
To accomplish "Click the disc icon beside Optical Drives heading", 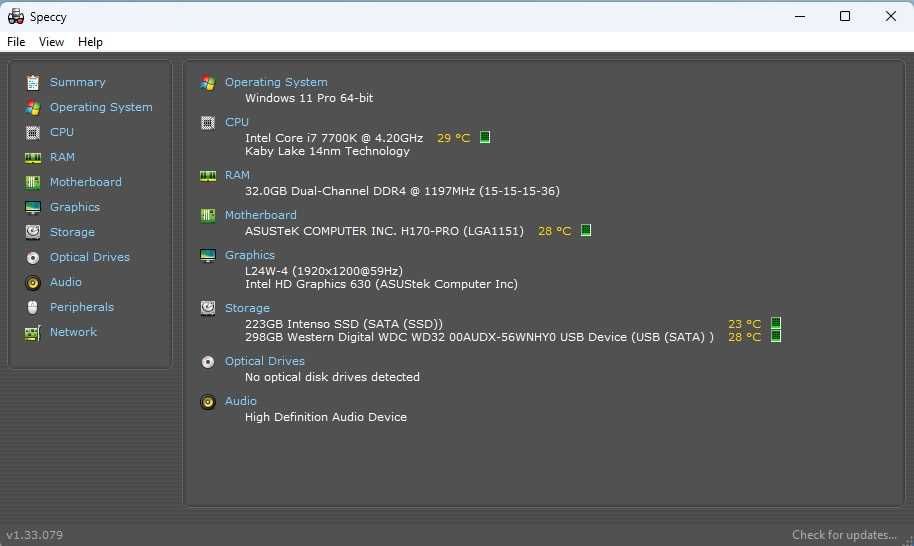I will point(208,362).
